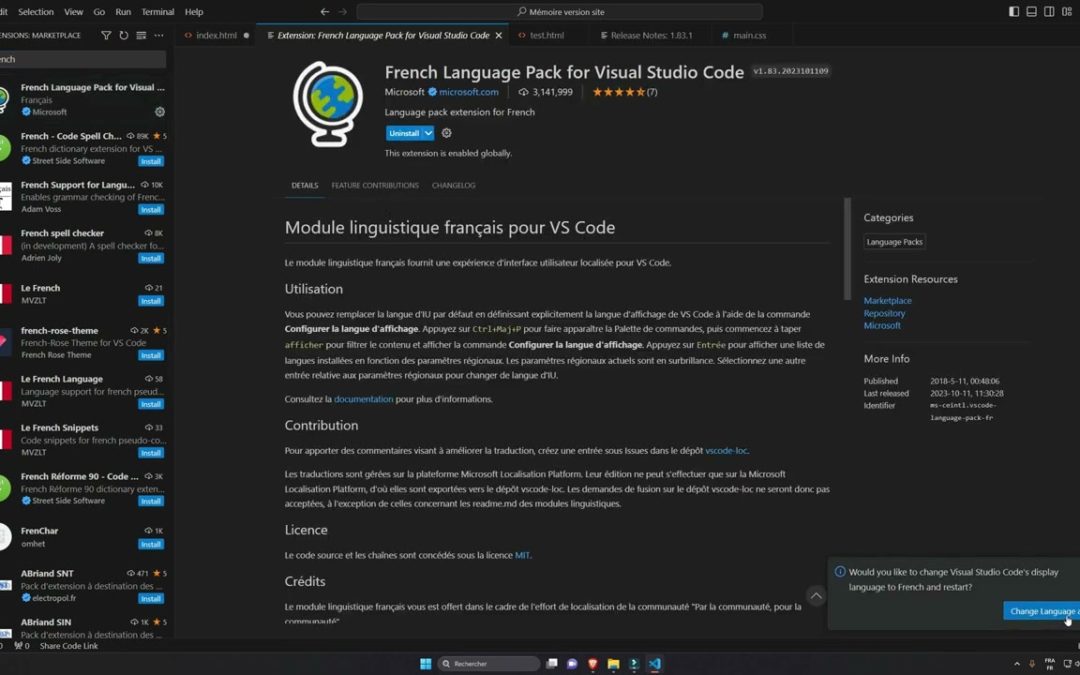Go back with the navigation arrow

[x=325, y=12]
